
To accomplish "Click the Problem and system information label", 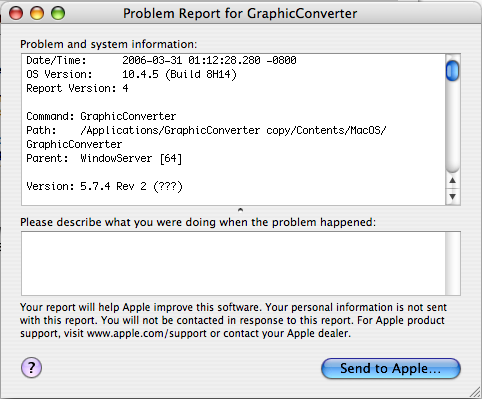I will pyautogui.click(x=109, y=44).
